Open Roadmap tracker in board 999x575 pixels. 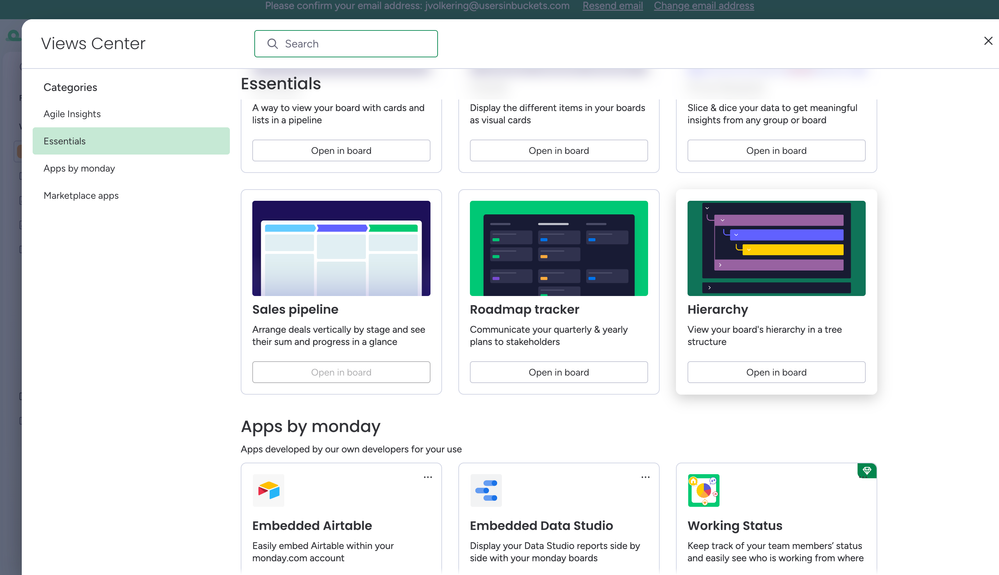point(559,373)
